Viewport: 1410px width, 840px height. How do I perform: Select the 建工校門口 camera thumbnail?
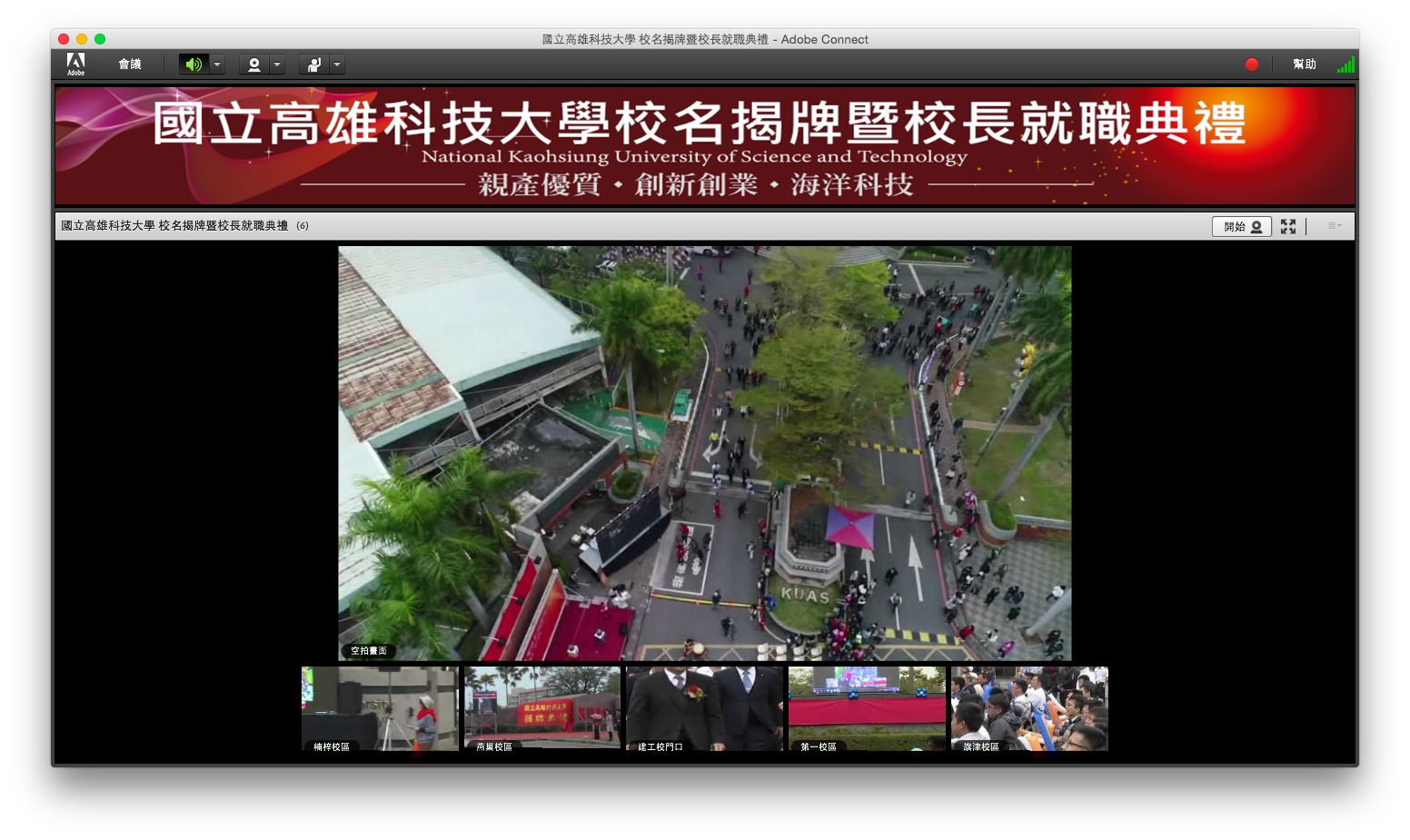pyautogui.click(x=704, y=708)
